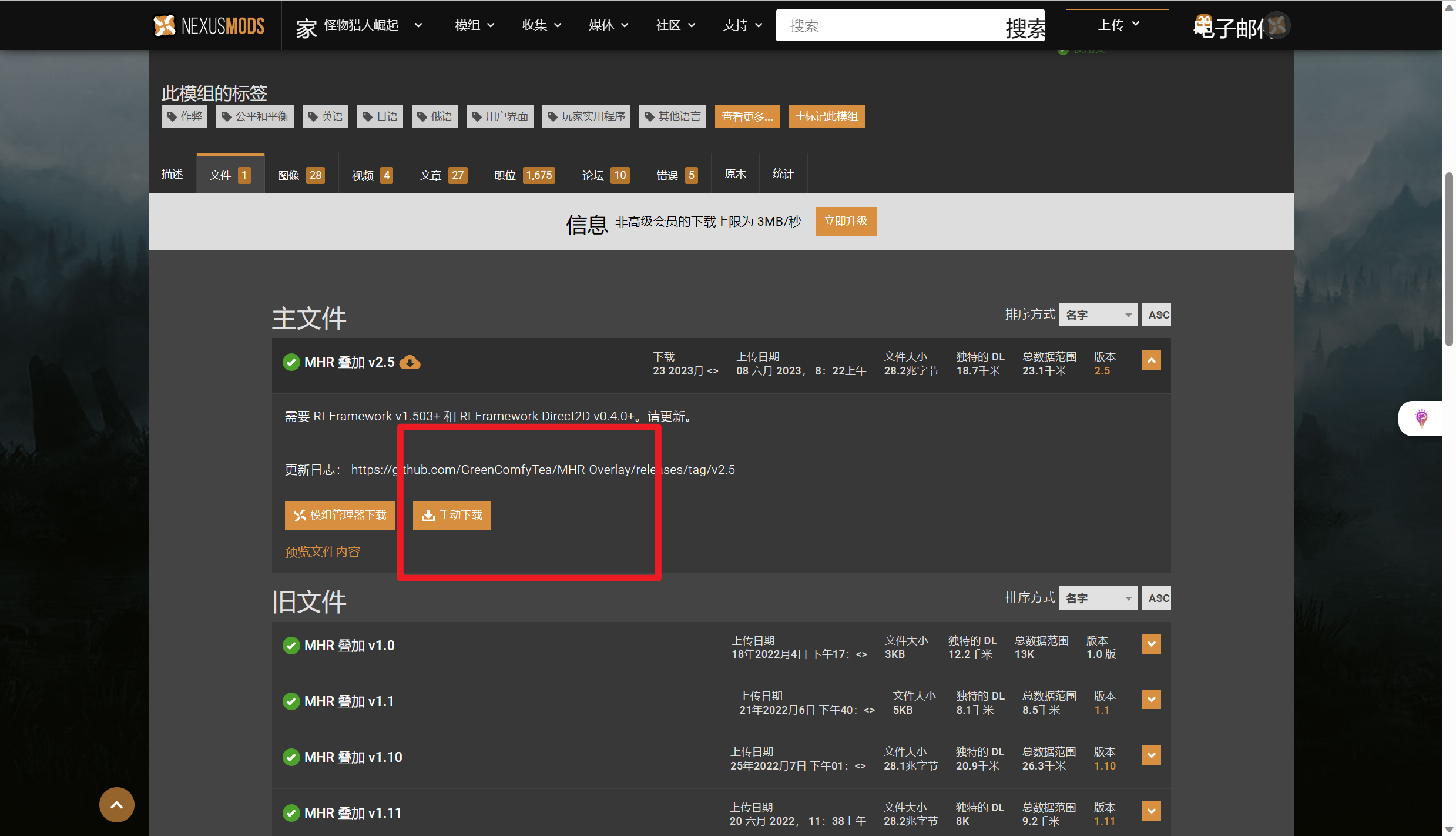Switch to the 统计 tab
Viewport: 1456px width, 836px height.
(783, 174)
